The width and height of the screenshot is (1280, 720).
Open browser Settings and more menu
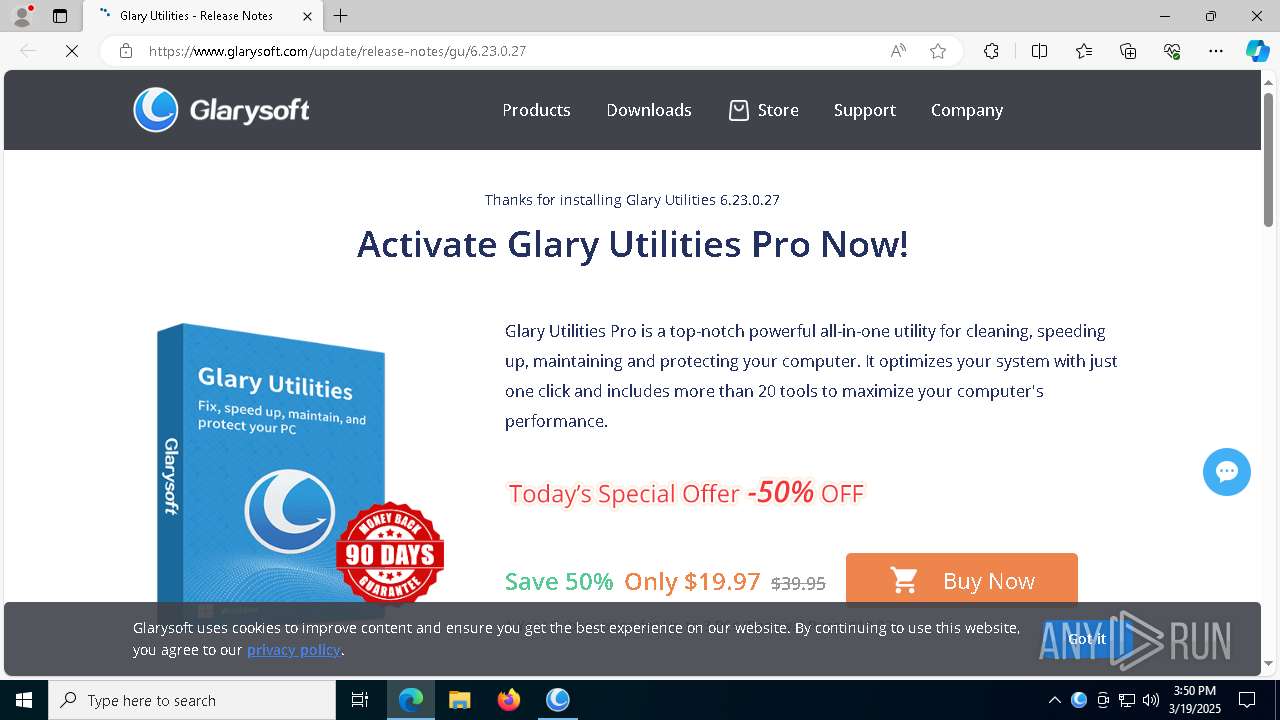coord(1216,51)
